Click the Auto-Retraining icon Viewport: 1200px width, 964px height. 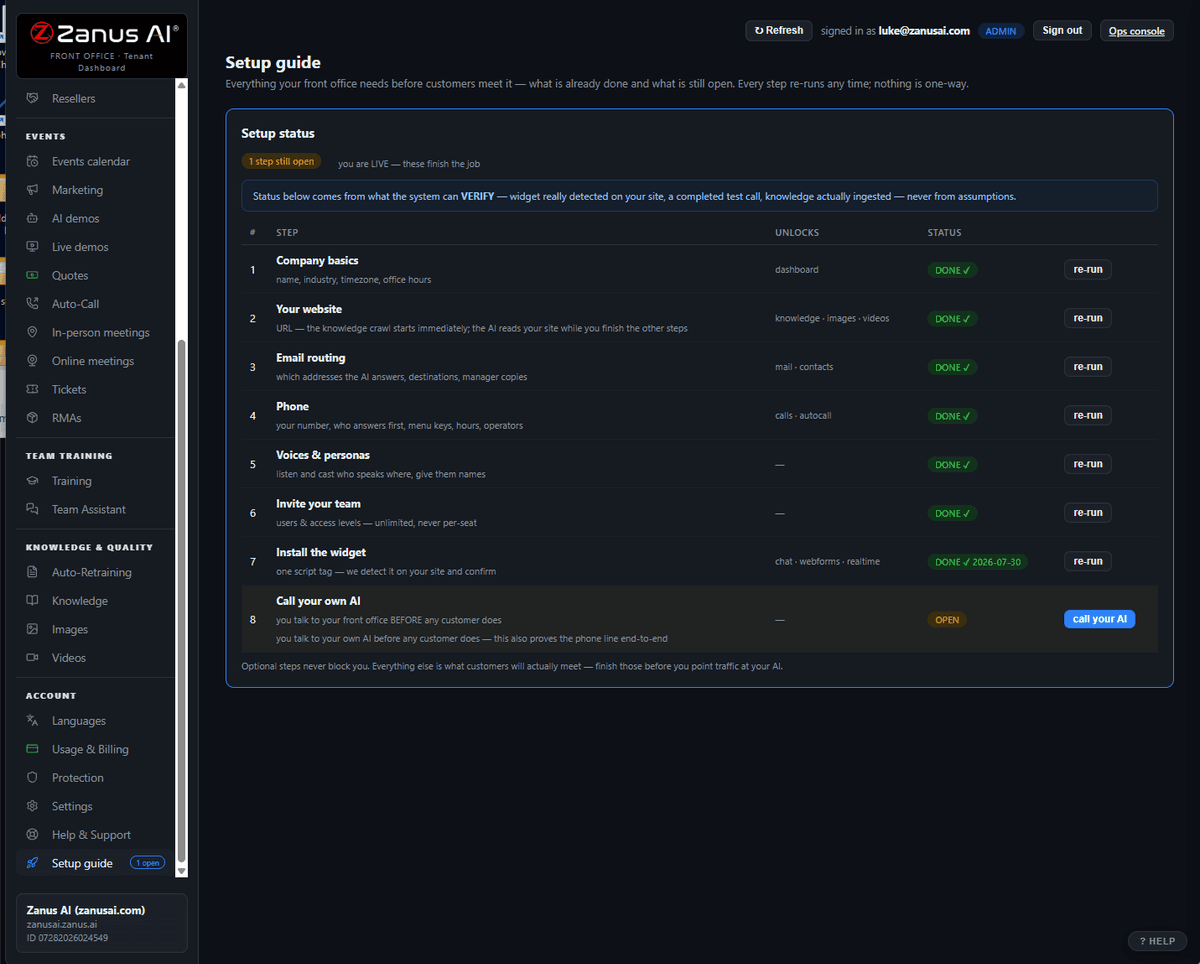click(33, 572)
